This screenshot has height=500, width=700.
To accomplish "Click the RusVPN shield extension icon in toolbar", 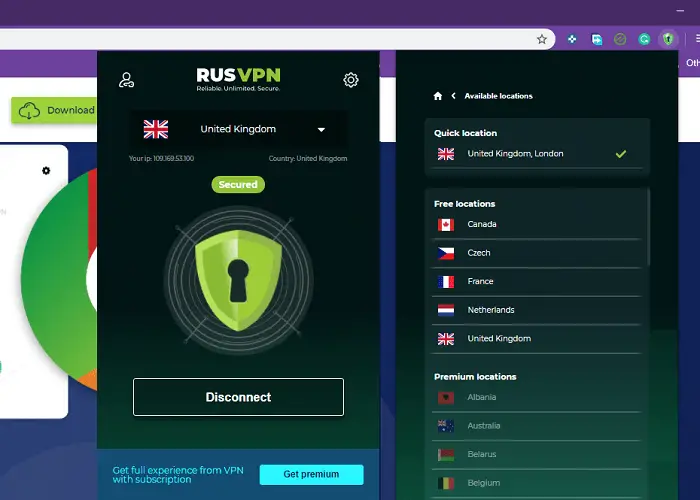I will click(x=668, y=39).
